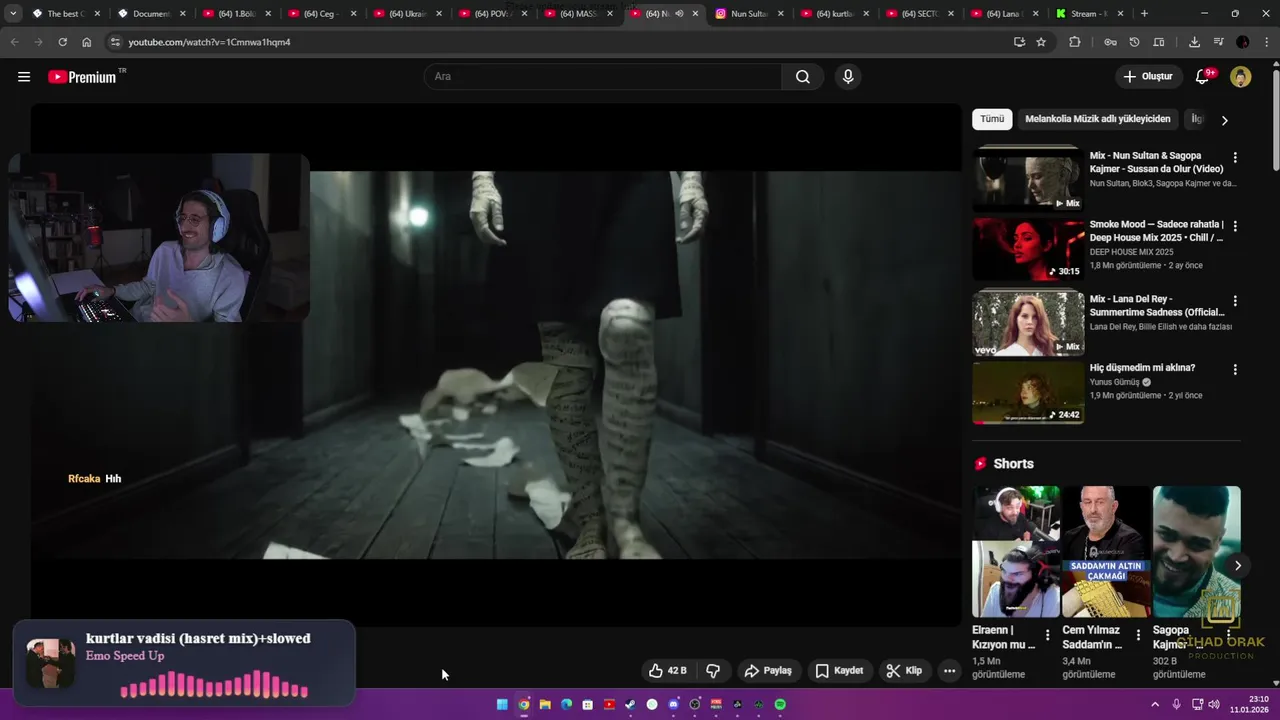The image size is (1280, 720).
Task: Install app icon in address bar
Action: (x=1019, y=42)
